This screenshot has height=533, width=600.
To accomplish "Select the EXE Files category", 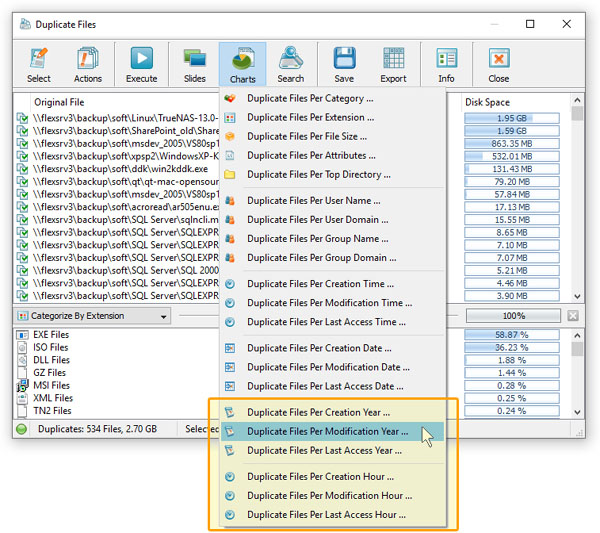I will pyautogui.click(x=51, y=335).
